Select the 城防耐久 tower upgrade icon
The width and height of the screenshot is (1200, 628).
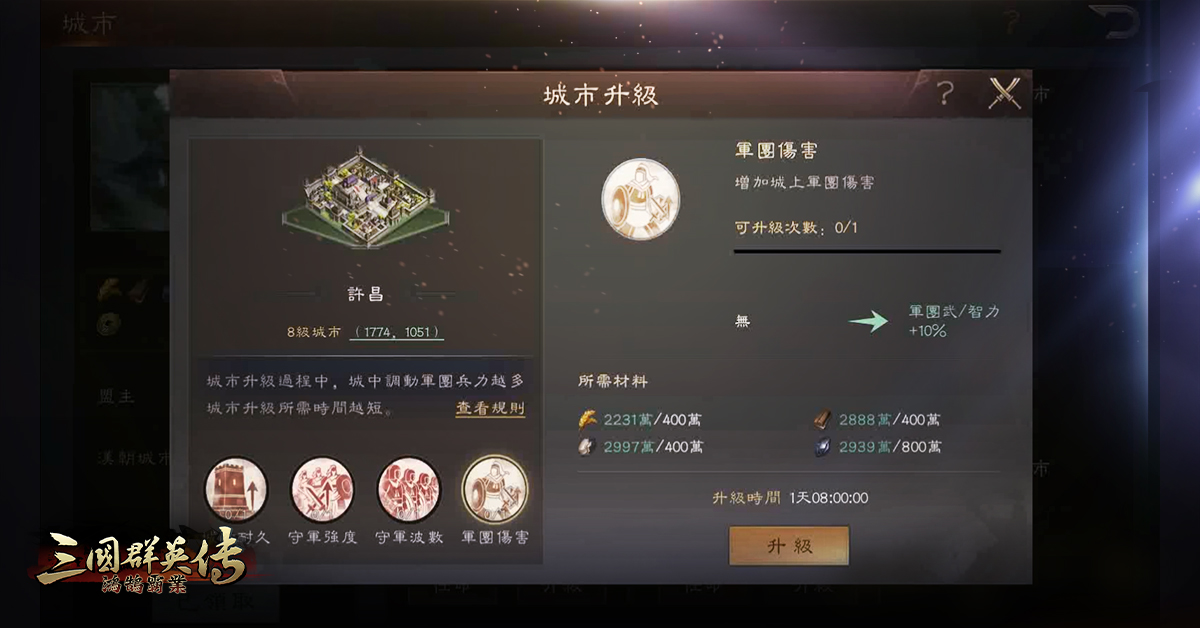tap(236, 490)
